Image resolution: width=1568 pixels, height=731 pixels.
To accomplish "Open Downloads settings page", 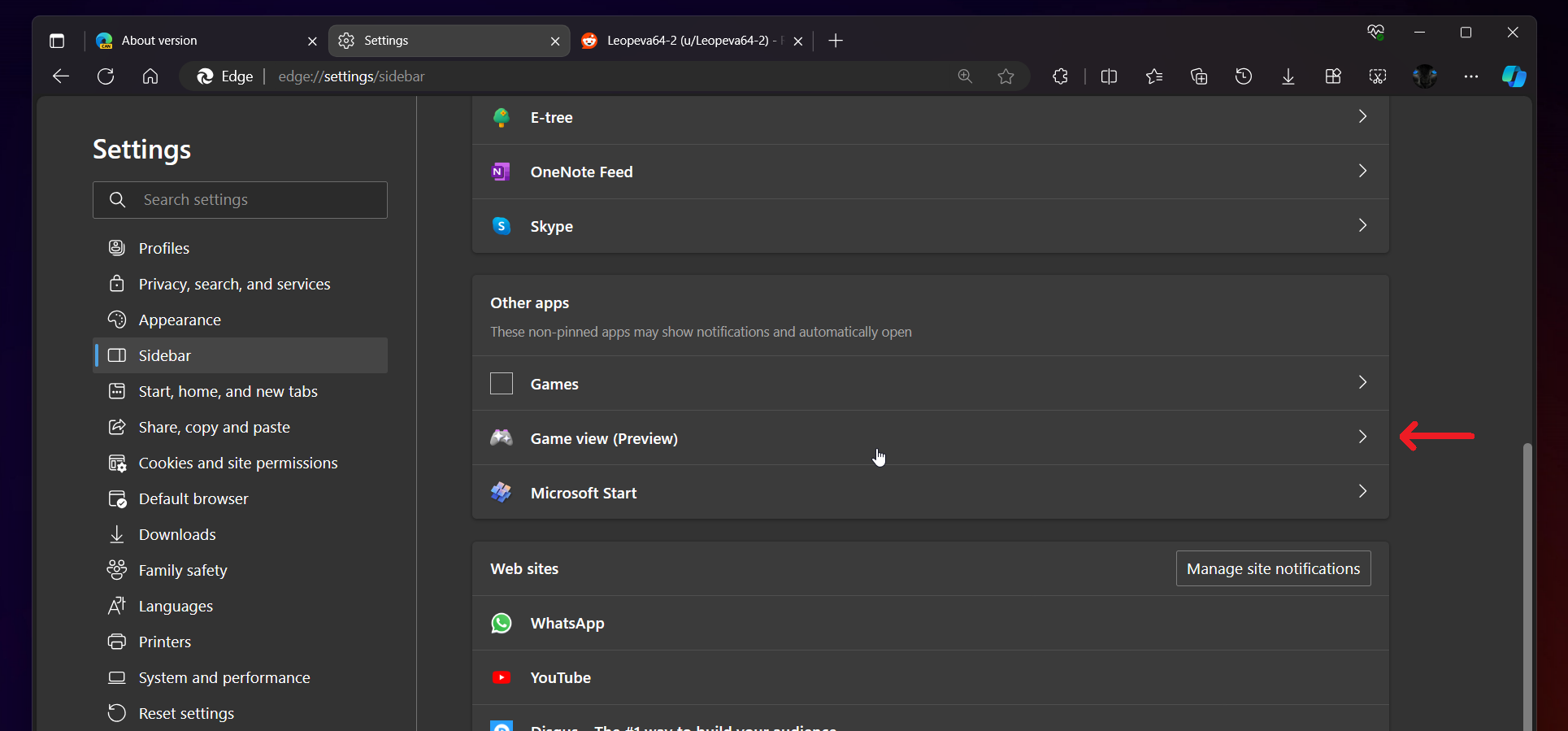I will point(240,534).
